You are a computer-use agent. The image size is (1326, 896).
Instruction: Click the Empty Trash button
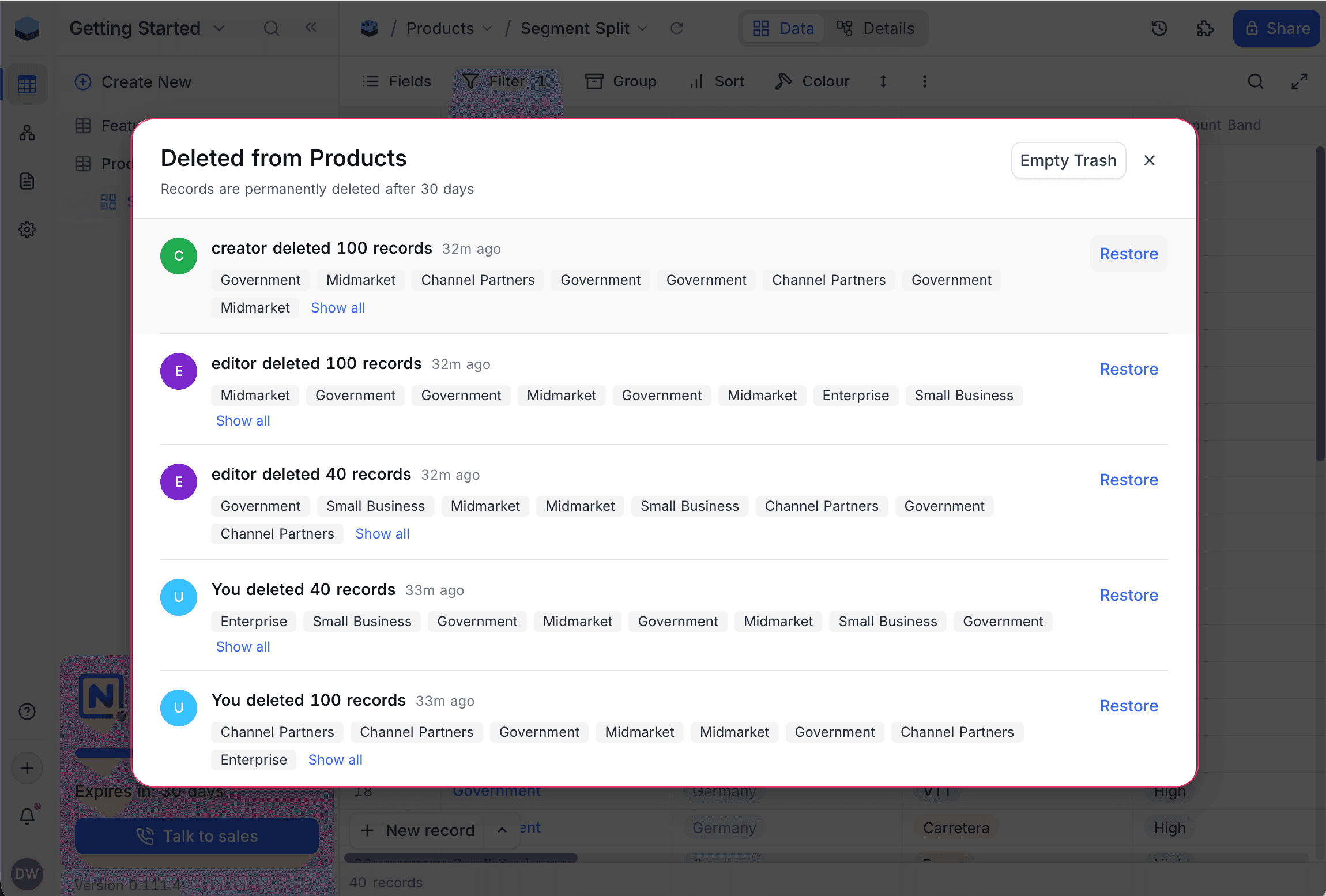[x=1068, y=160]
